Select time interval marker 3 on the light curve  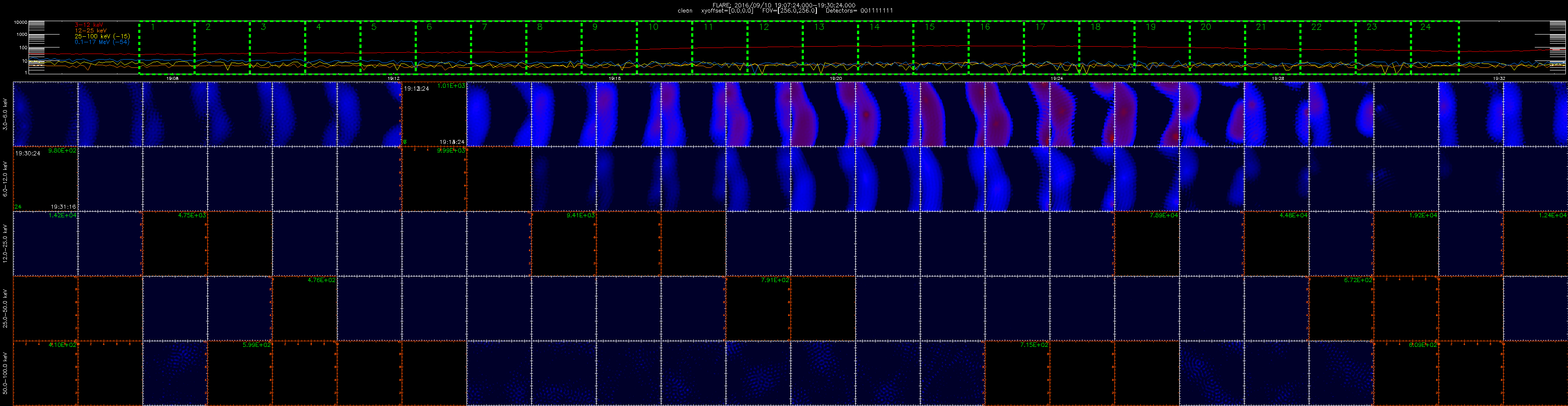[x=263, y=27]
